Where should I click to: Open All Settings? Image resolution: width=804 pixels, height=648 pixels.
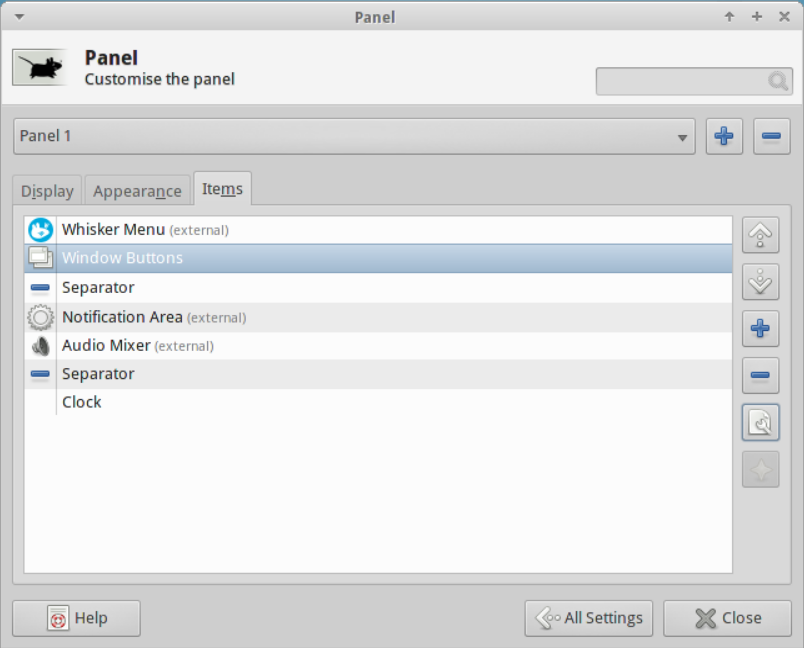pyautogui.click(x=589, y=618)
